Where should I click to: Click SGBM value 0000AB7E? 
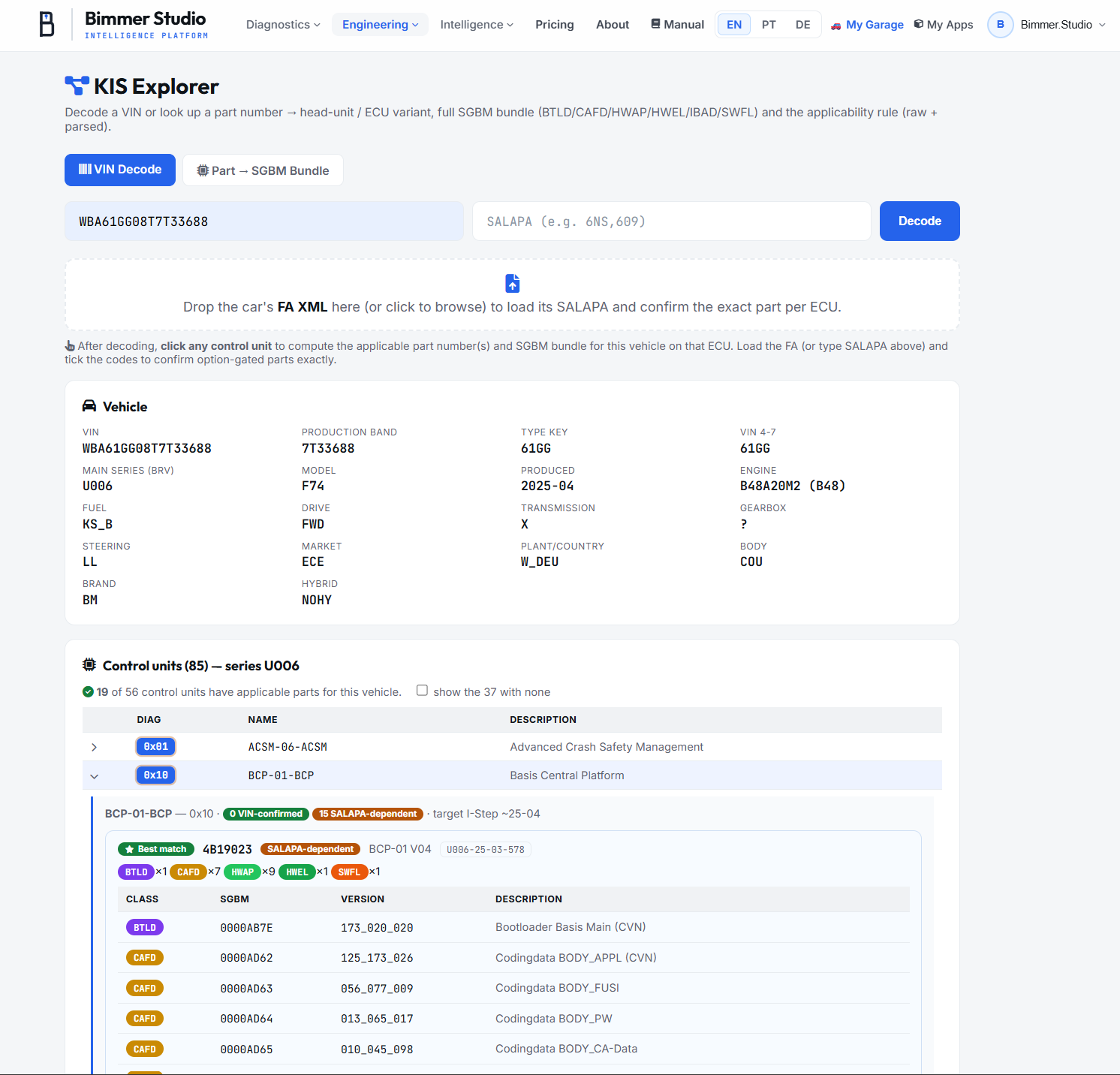pos(246,928)
